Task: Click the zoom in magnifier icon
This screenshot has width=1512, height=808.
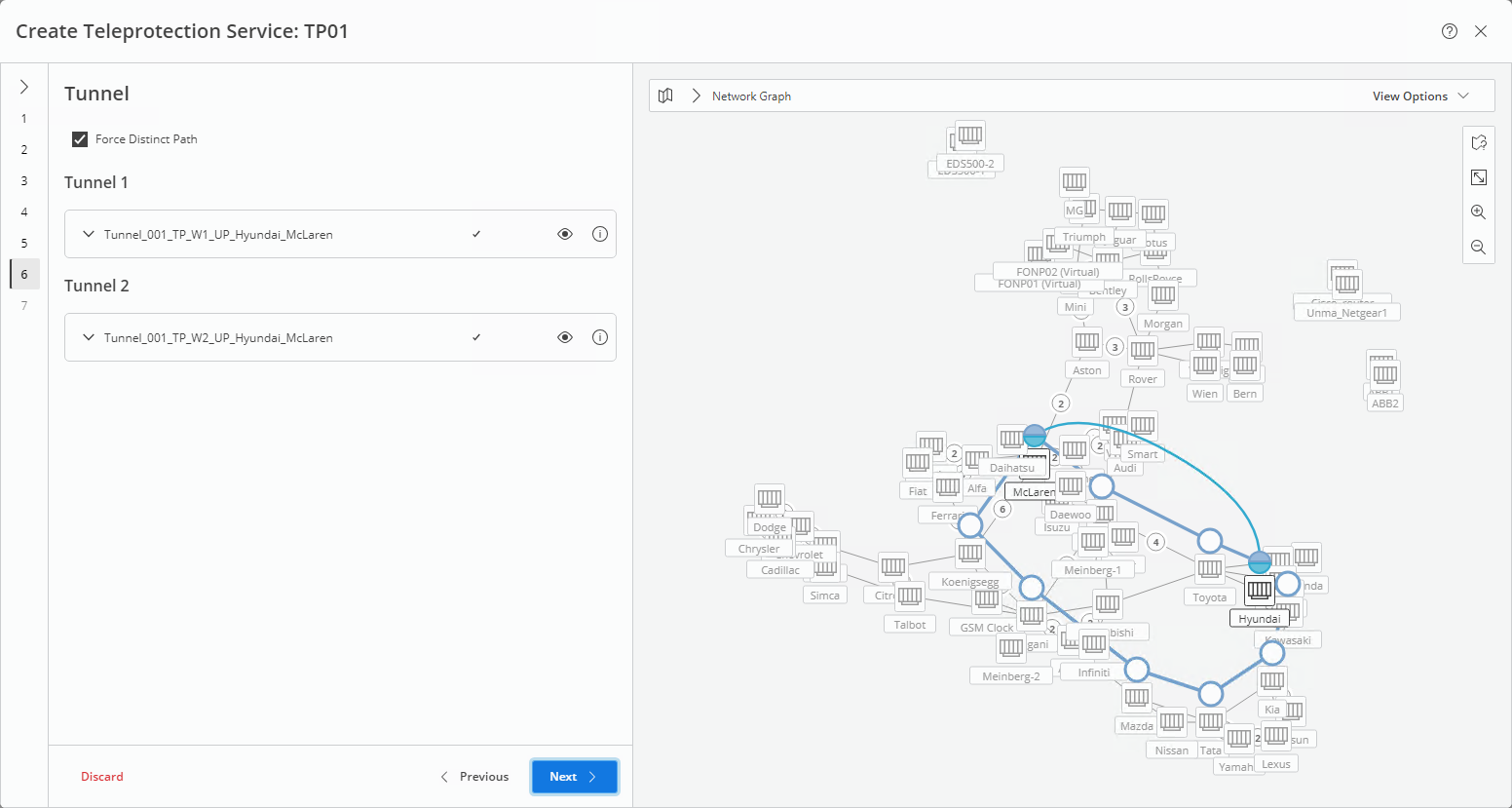Action: point(1478,212)
